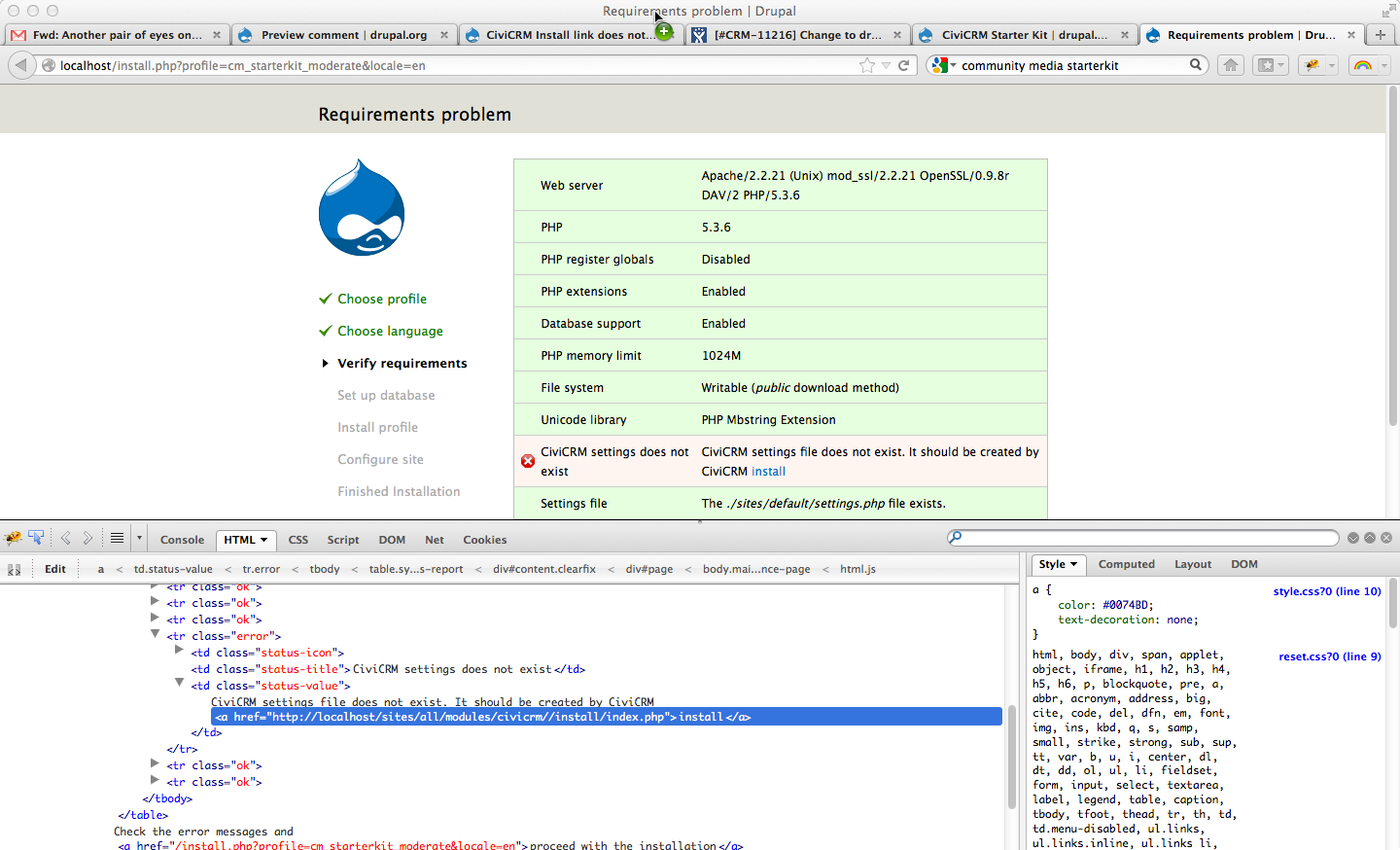Screen dimensions: 1400x850
Task: Collapse the tr.error row in HTML panel
Action: point(156,635)
